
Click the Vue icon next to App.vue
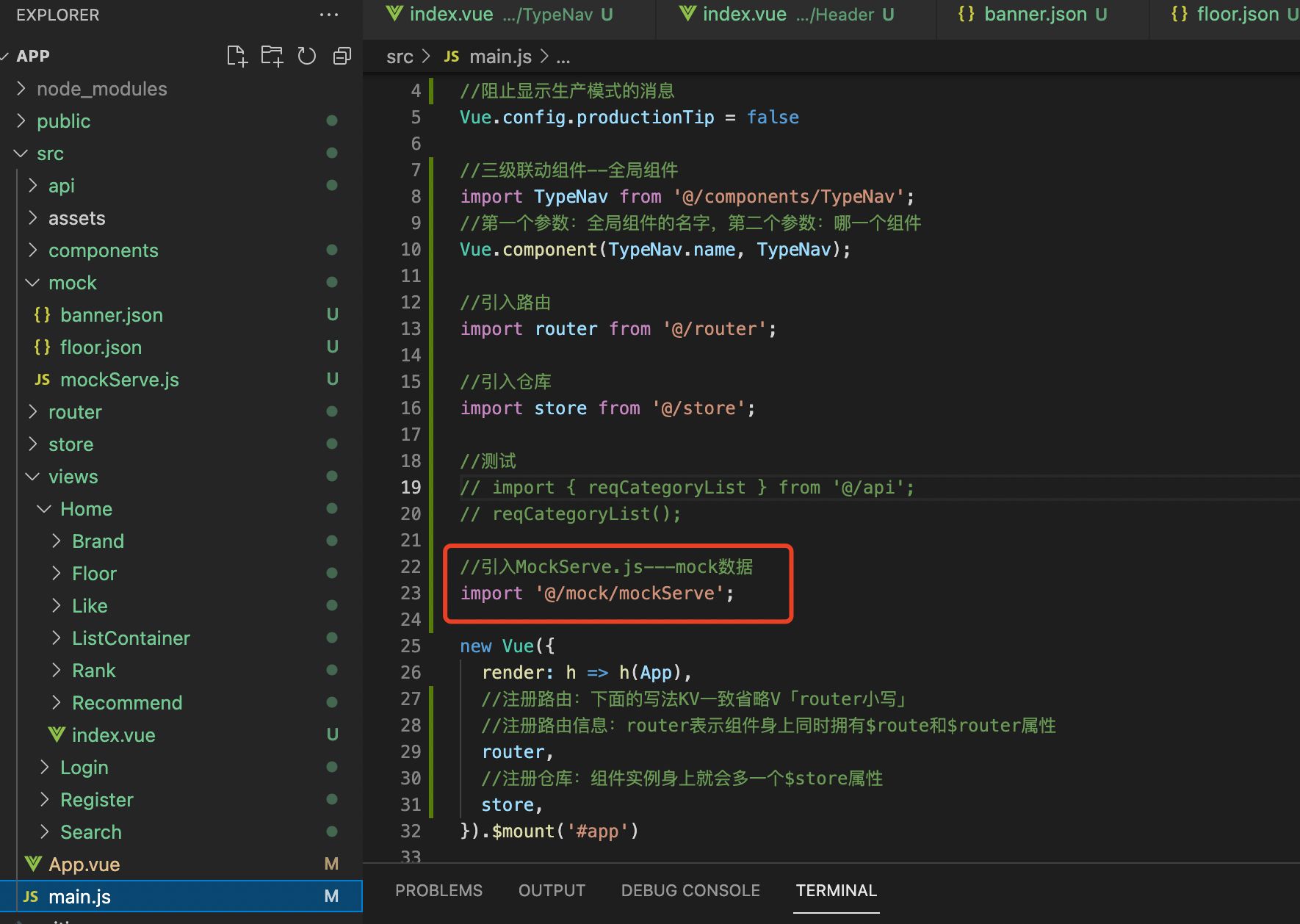click(33, 864)
